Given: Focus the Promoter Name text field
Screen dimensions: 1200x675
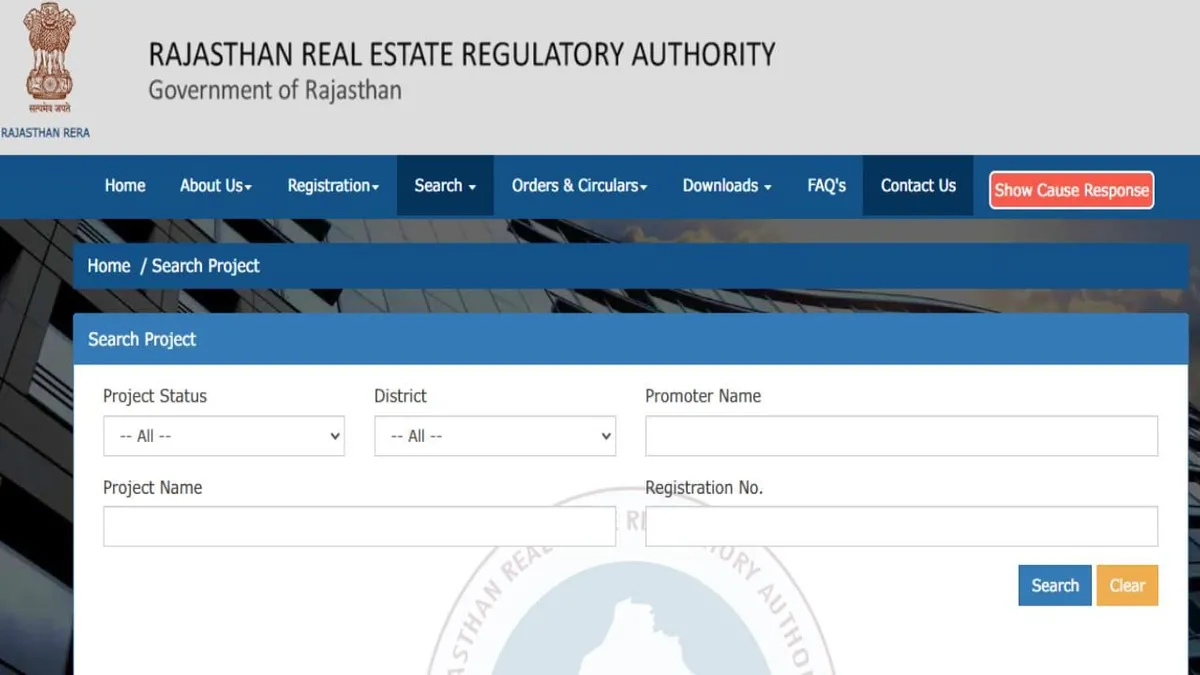Looking at the screenshot, I should click(901, 436).
